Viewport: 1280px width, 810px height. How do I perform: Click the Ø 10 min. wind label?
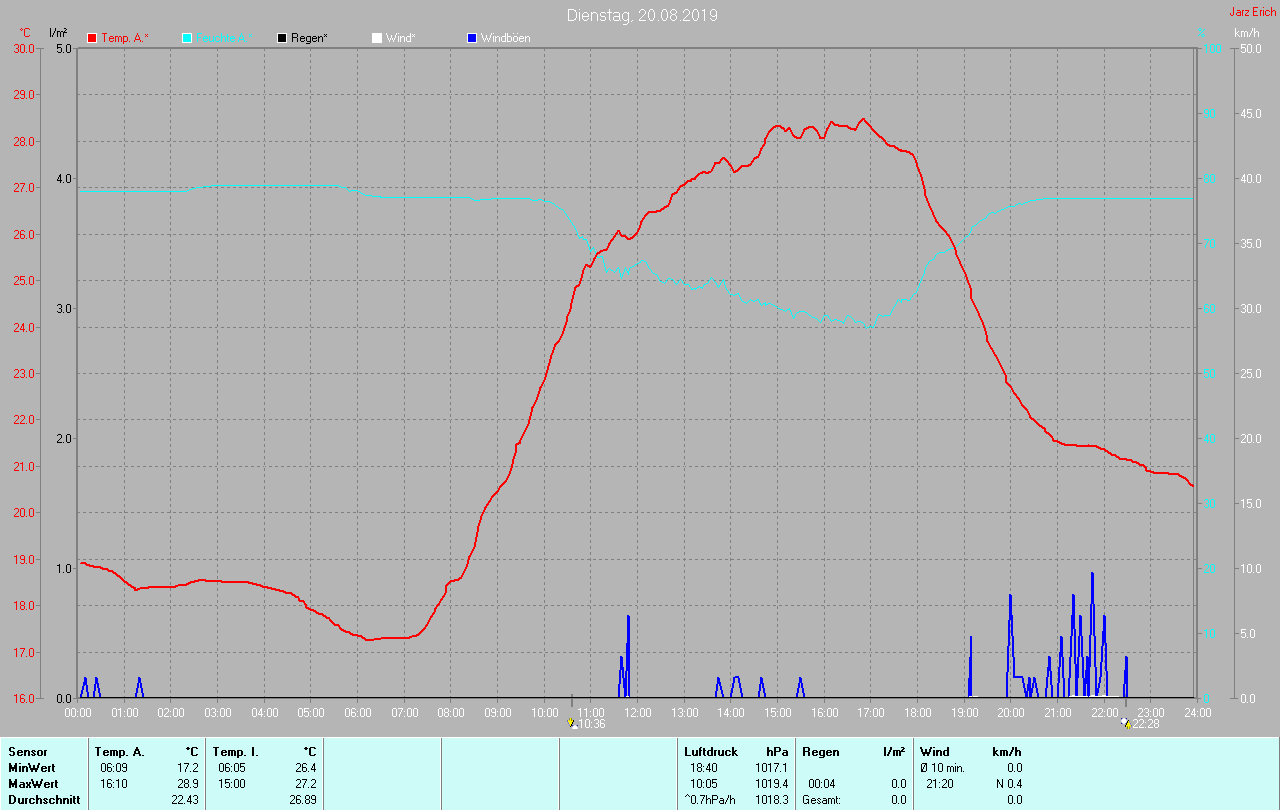coord(942,768)
